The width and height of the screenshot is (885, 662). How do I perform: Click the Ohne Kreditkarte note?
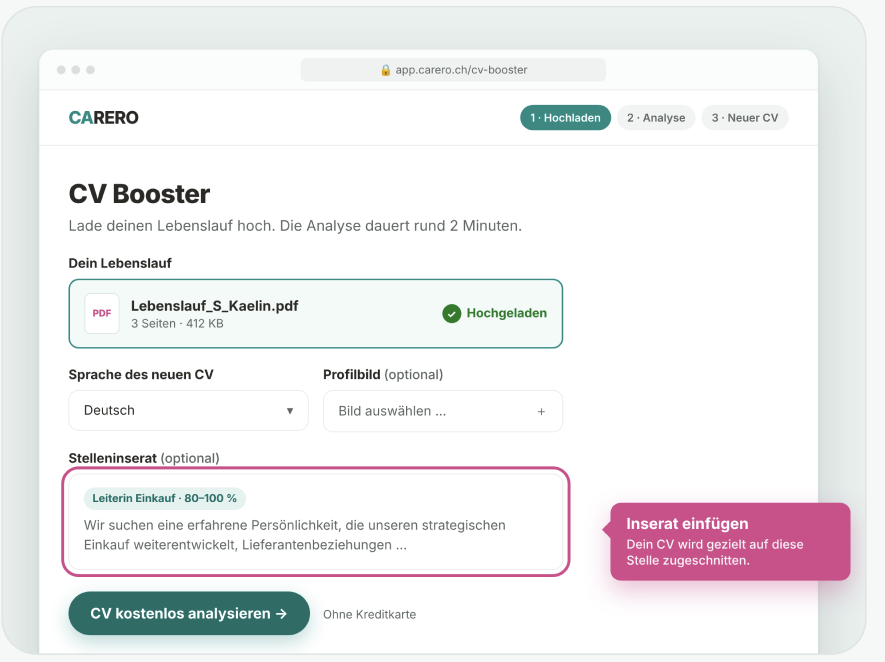[370, 615]
